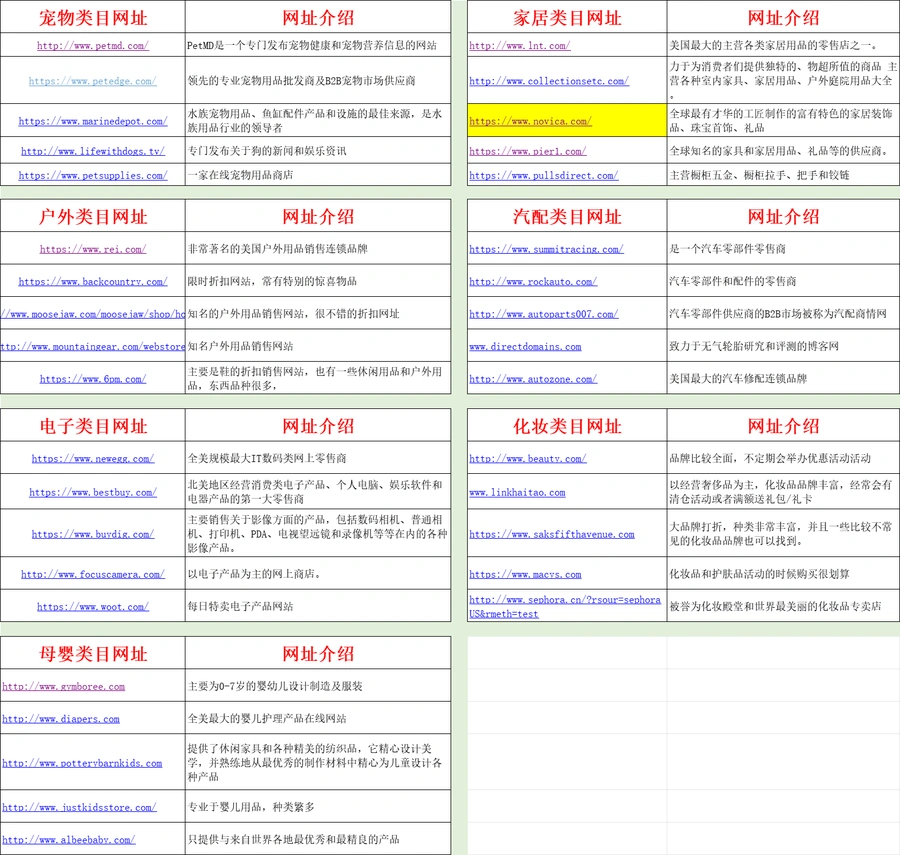The image size is (900, 855).
Task: Click the www.marinedepot.com hyperlink
Action: coord(92,122)
